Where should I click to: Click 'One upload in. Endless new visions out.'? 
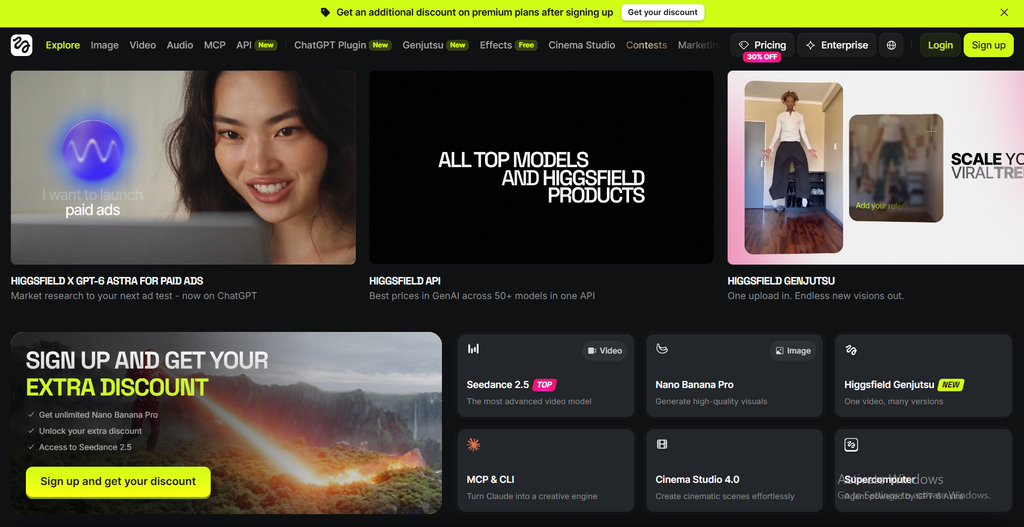click(816, 296)
